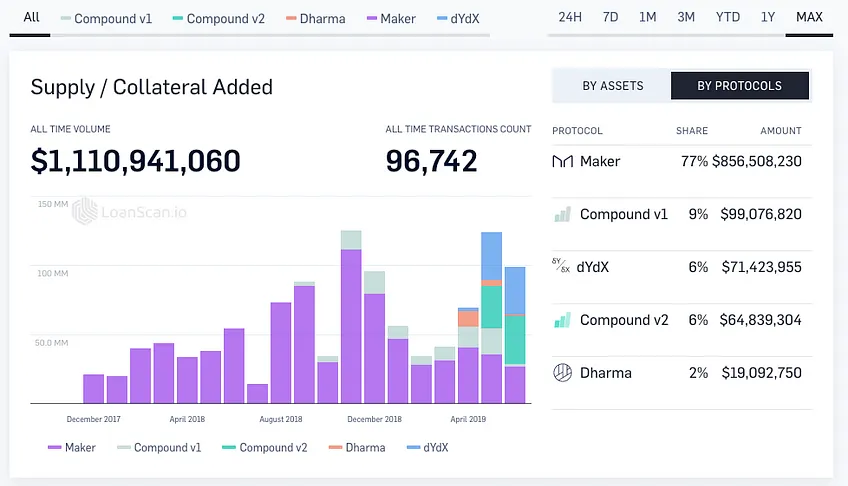848x486 pixels.
Task: Click the Compound v1 row name in table
Action: click(624, 214)
